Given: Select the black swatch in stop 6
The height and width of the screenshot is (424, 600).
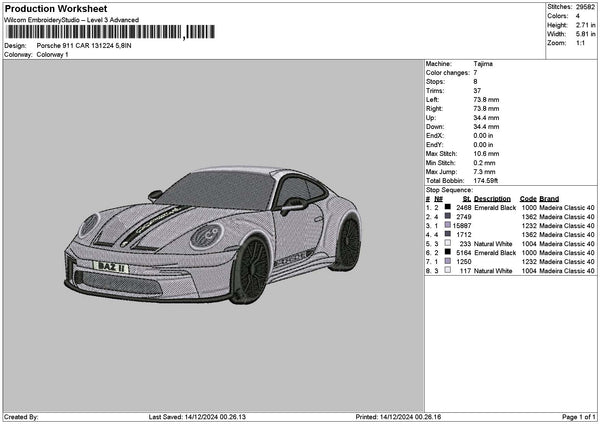Looking at the screenshot, I should (x=448, y=252).
